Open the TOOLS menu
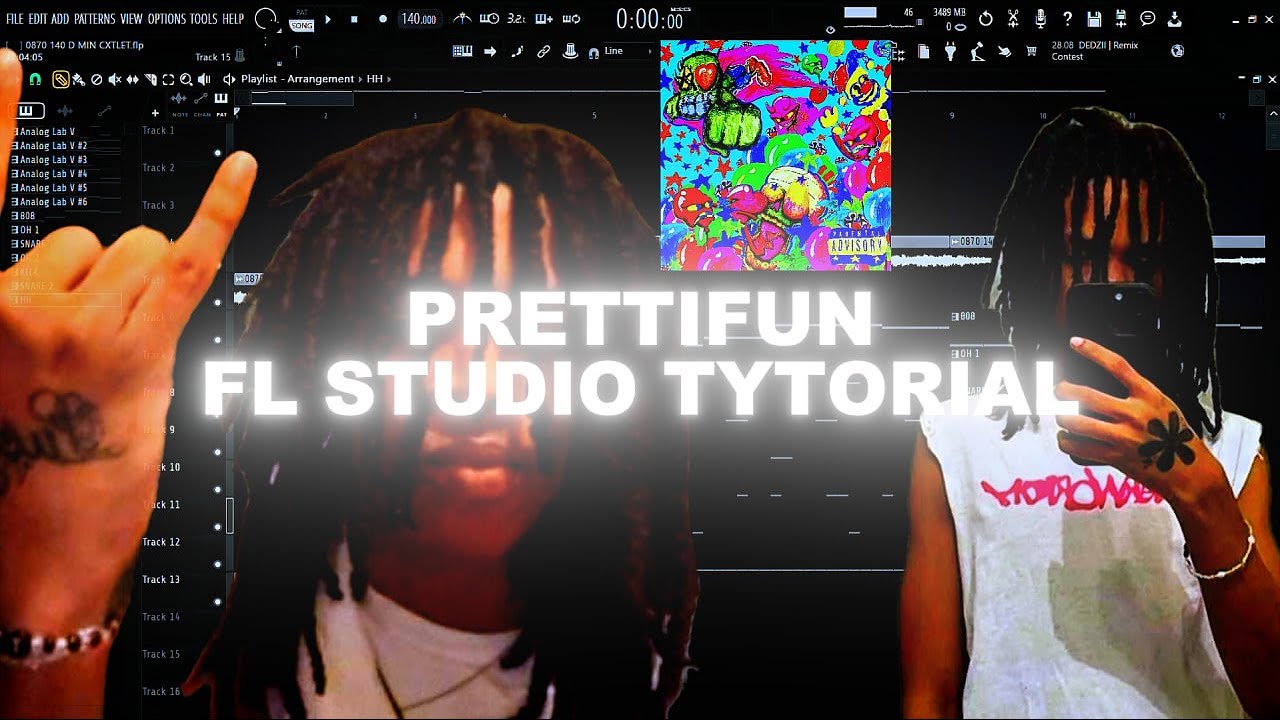Screen dimensions: 1280x720 coord(204,19)
